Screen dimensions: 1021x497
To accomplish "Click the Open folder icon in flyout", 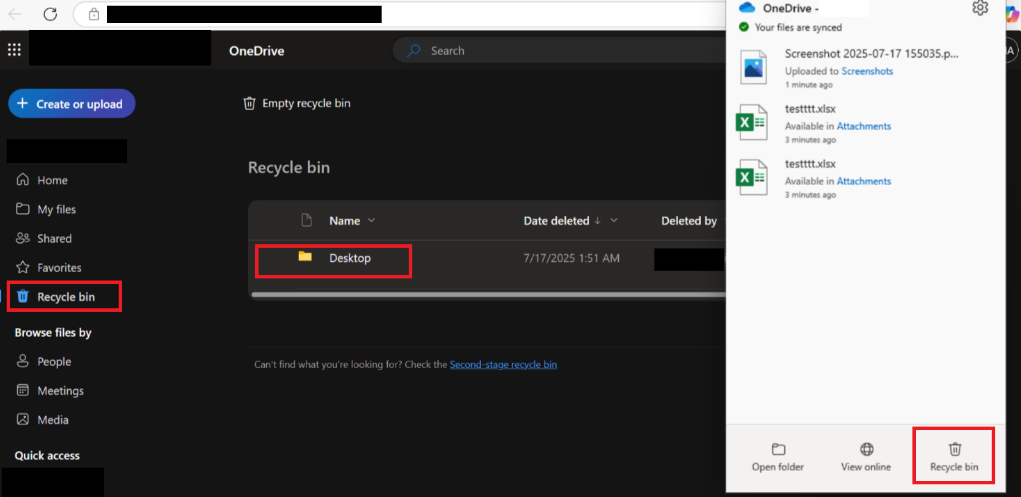I will pos(777,449).
